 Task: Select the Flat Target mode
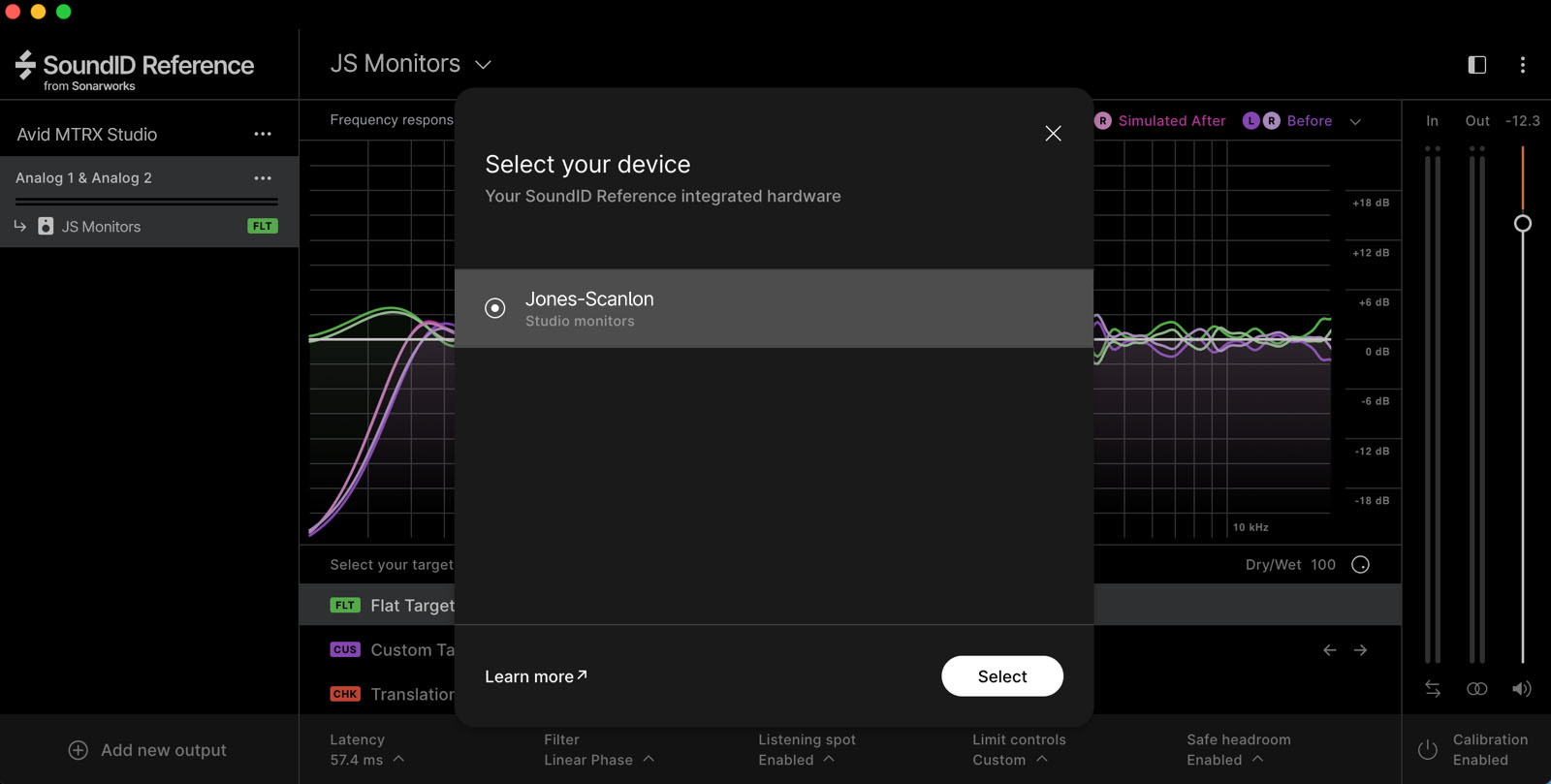coord(850,605)
